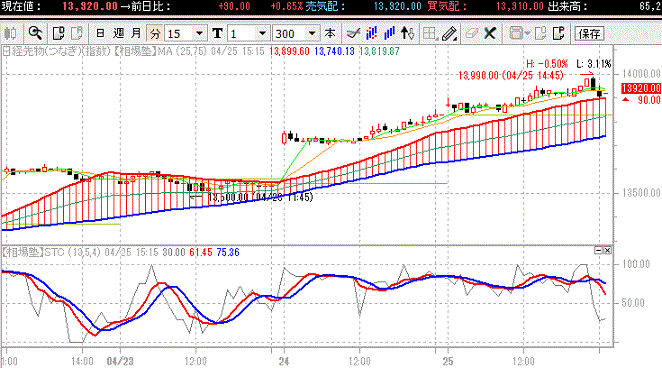The image size is (662, 368).
Task: Click the X delete drawings icon
Action: (x=490, y=33)
